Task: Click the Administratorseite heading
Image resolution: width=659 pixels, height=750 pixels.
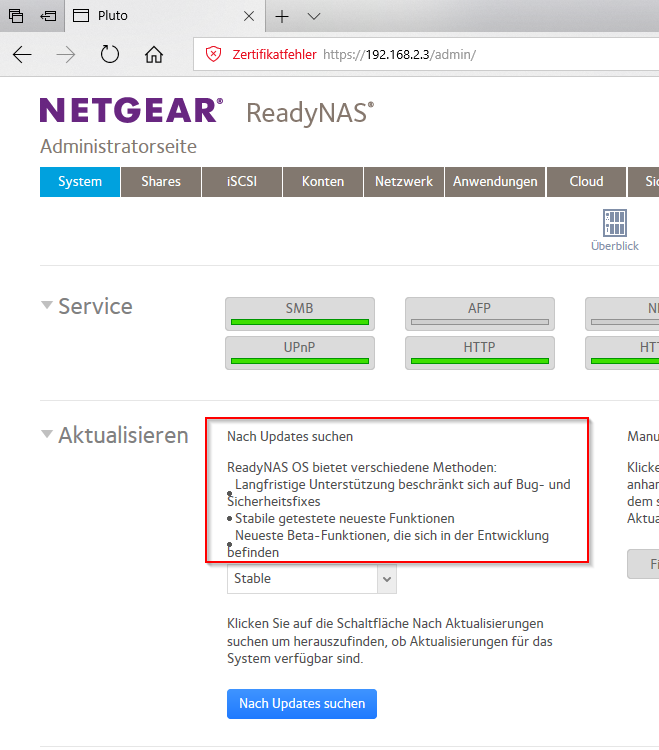Action: pos(118,146)
